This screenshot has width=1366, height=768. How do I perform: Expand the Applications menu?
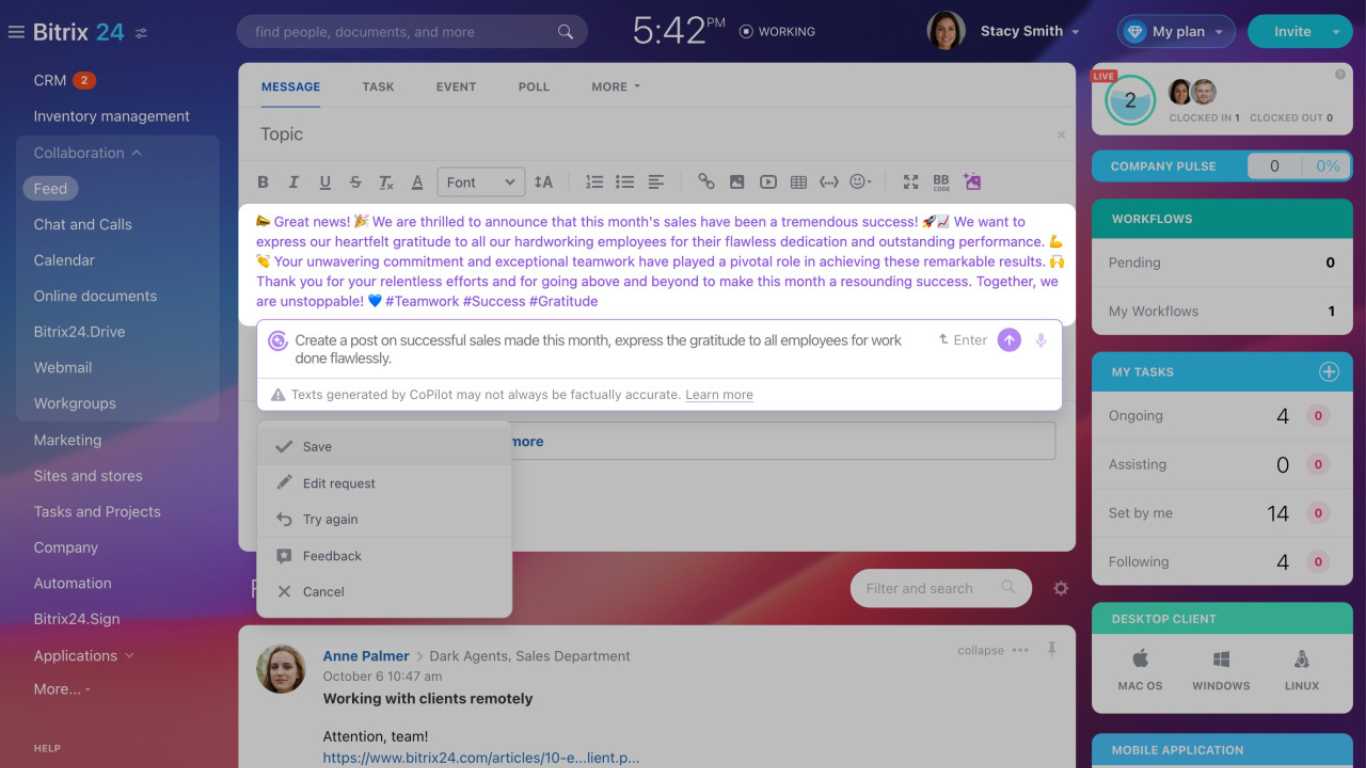pos(83,656)
